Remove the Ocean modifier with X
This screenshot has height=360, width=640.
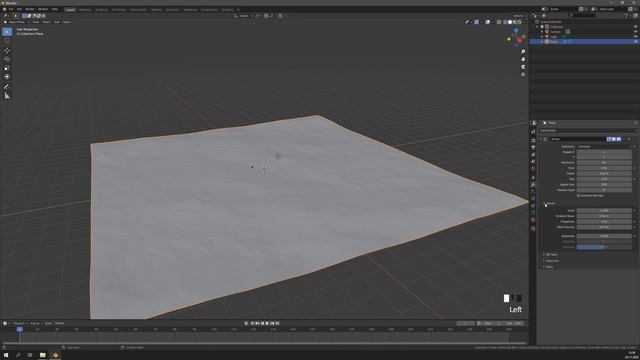pos(629,139)
